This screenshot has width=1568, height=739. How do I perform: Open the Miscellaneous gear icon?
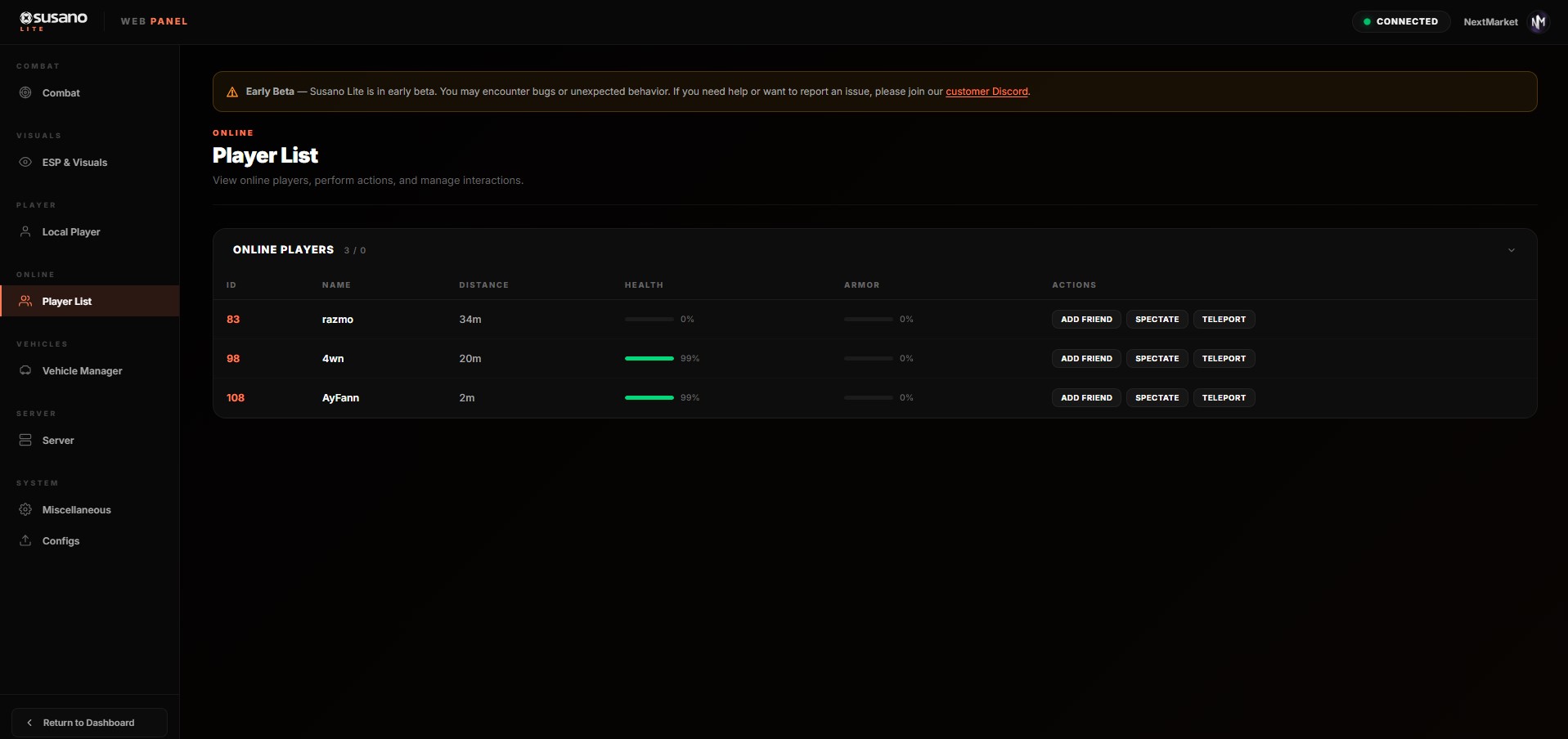25,509
